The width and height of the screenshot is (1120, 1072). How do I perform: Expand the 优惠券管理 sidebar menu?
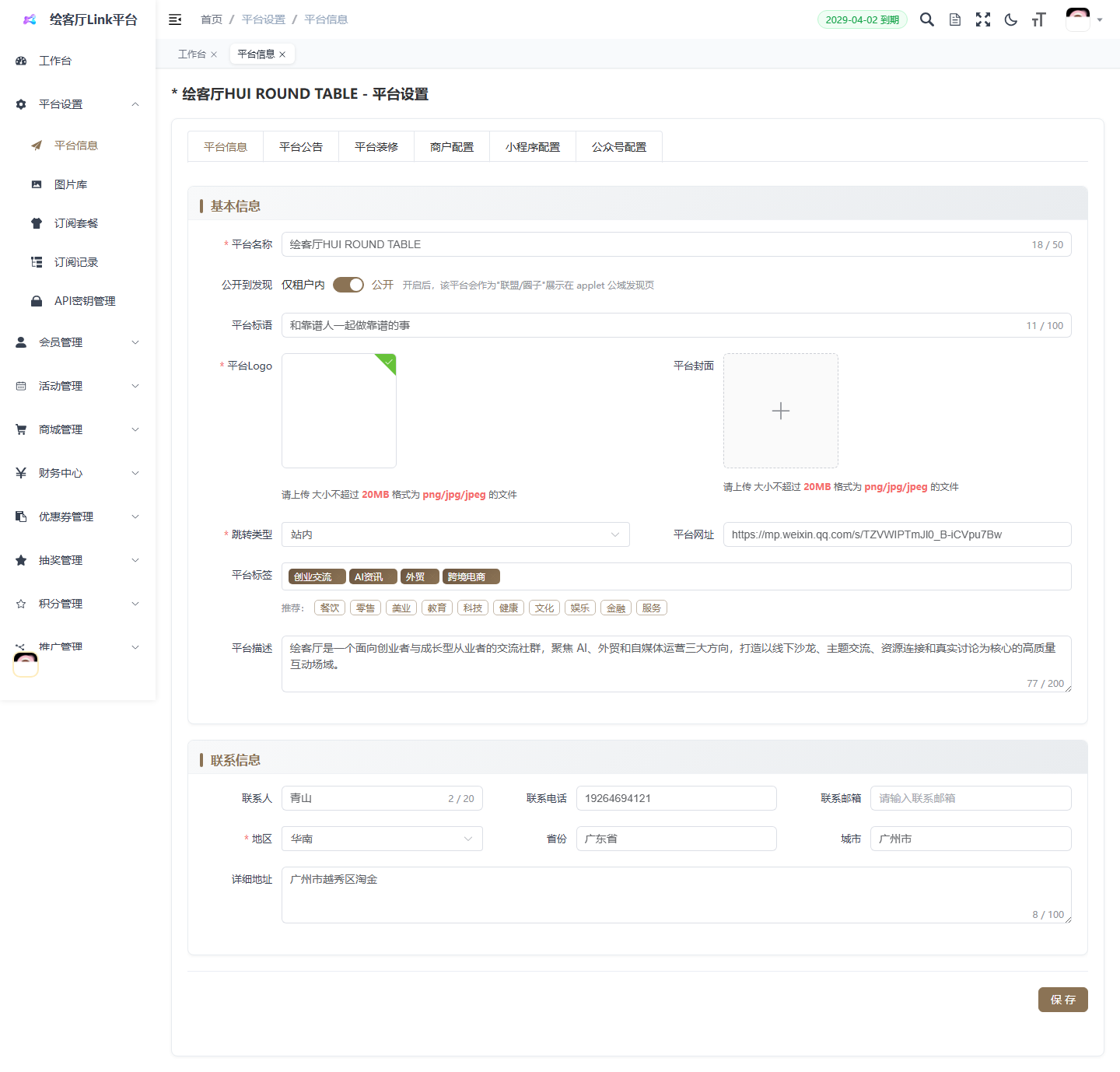135,517
